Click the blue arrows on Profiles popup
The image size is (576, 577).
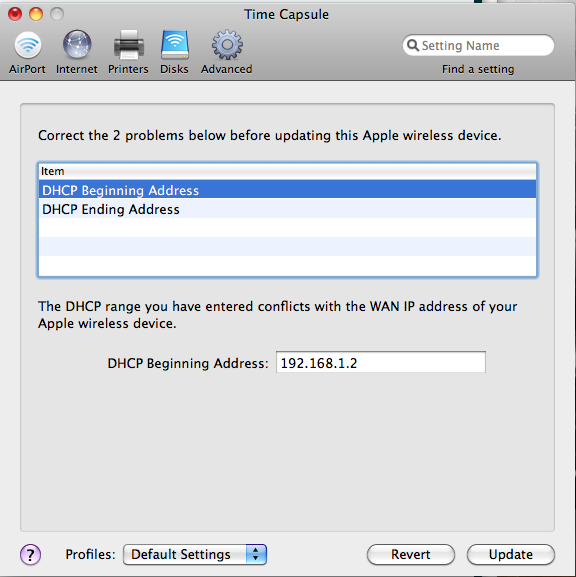coord(256,554)
